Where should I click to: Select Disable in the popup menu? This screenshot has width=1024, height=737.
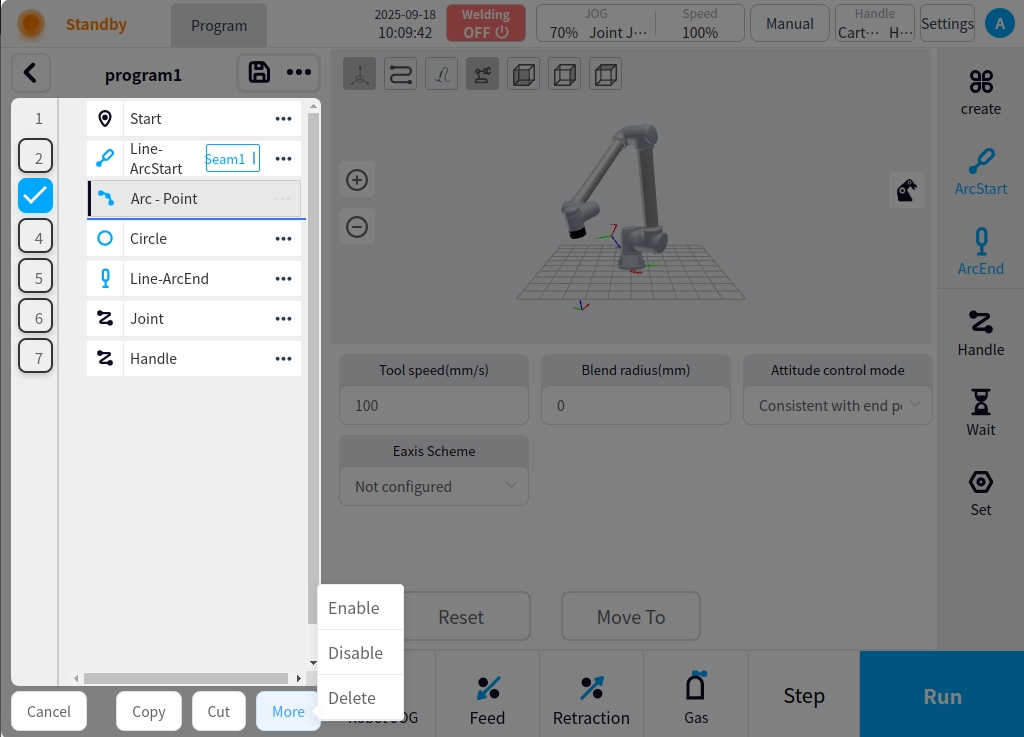pos(355,653)
